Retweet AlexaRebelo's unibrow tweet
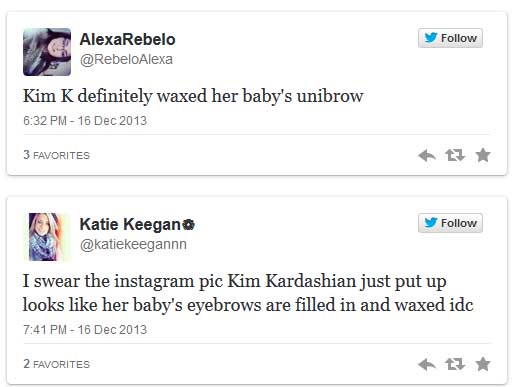Image resolution: width=517 pixels, height=387 pixels. pyautogui.click(x=455, y=155)
